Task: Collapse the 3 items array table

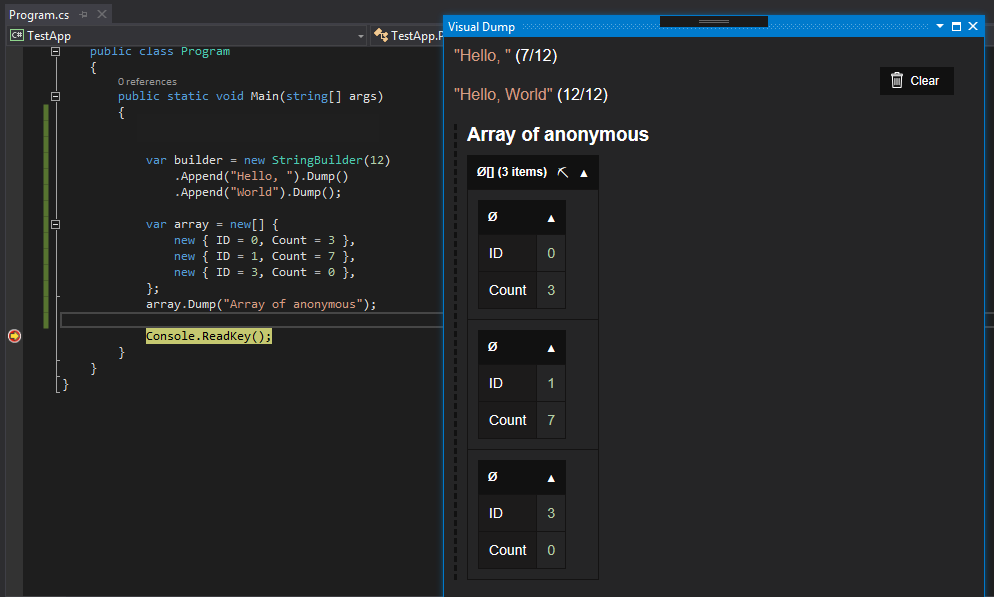Action: point(584,173)
